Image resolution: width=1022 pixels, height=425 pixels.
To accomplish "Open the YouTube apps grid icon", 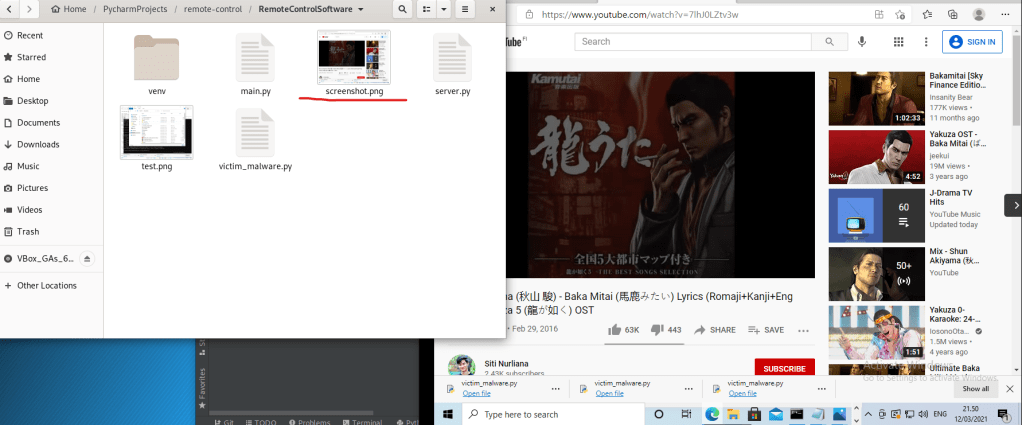I will click(x=898, y=42).
